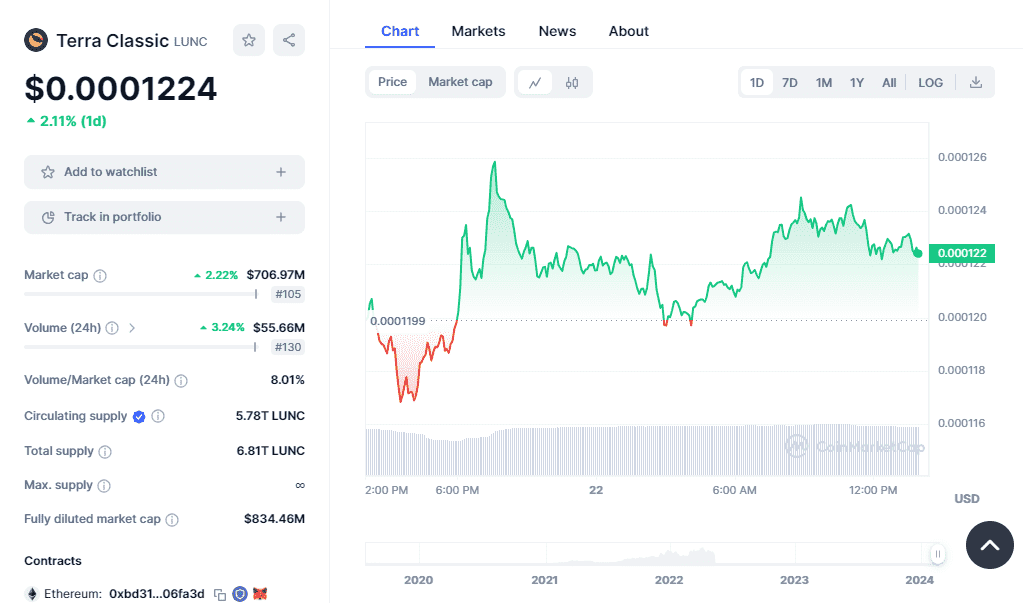Screen dimensions: 1023x603
Task: Click the plus icon on Add to watchlist
Action: click(x=281, y=172)
